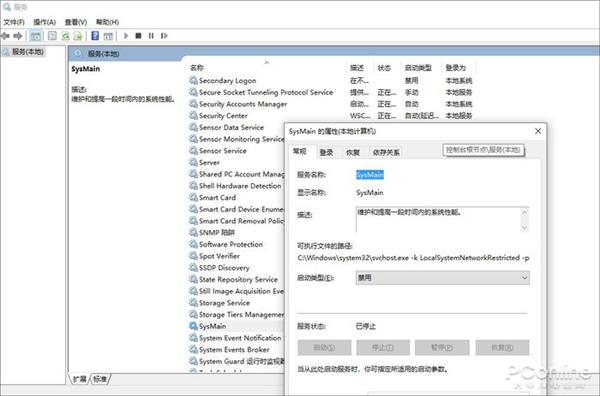
Task: Click the gear icon beside Security Center
Action: coord(193,116)
